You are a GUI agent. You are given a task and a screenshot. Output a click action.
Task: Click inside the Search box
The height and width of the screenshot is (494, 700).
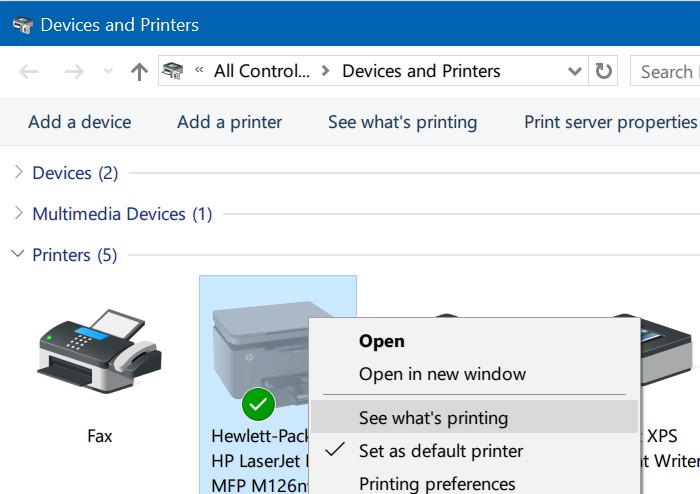[x=666, y=72]
